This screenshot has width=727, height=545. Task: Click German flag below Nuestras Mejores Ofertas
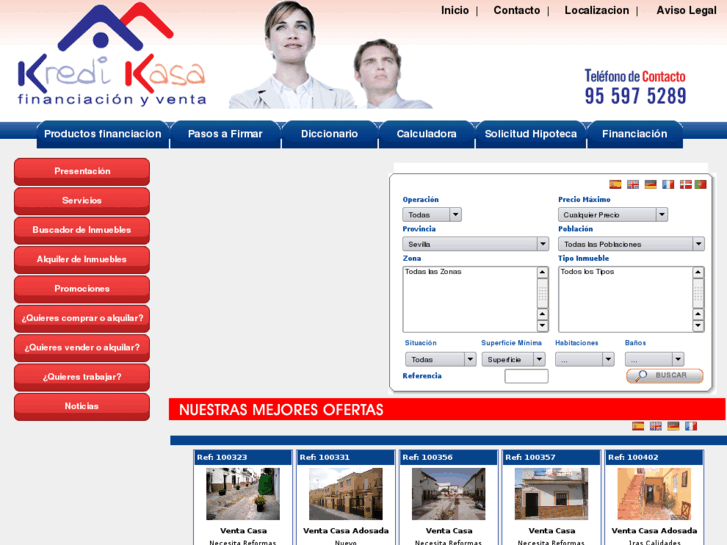pos(673,426)
